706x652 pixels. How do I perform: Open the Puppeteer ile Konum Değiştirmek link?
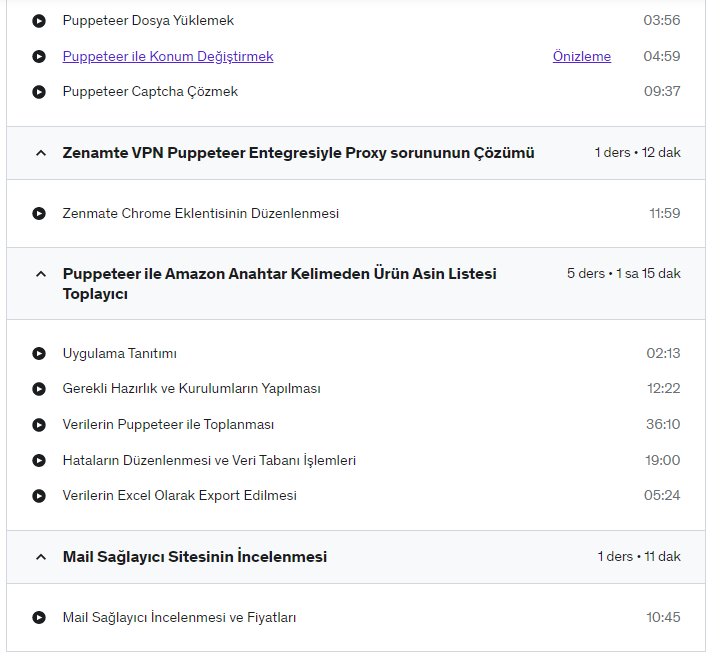pos(168,56)
